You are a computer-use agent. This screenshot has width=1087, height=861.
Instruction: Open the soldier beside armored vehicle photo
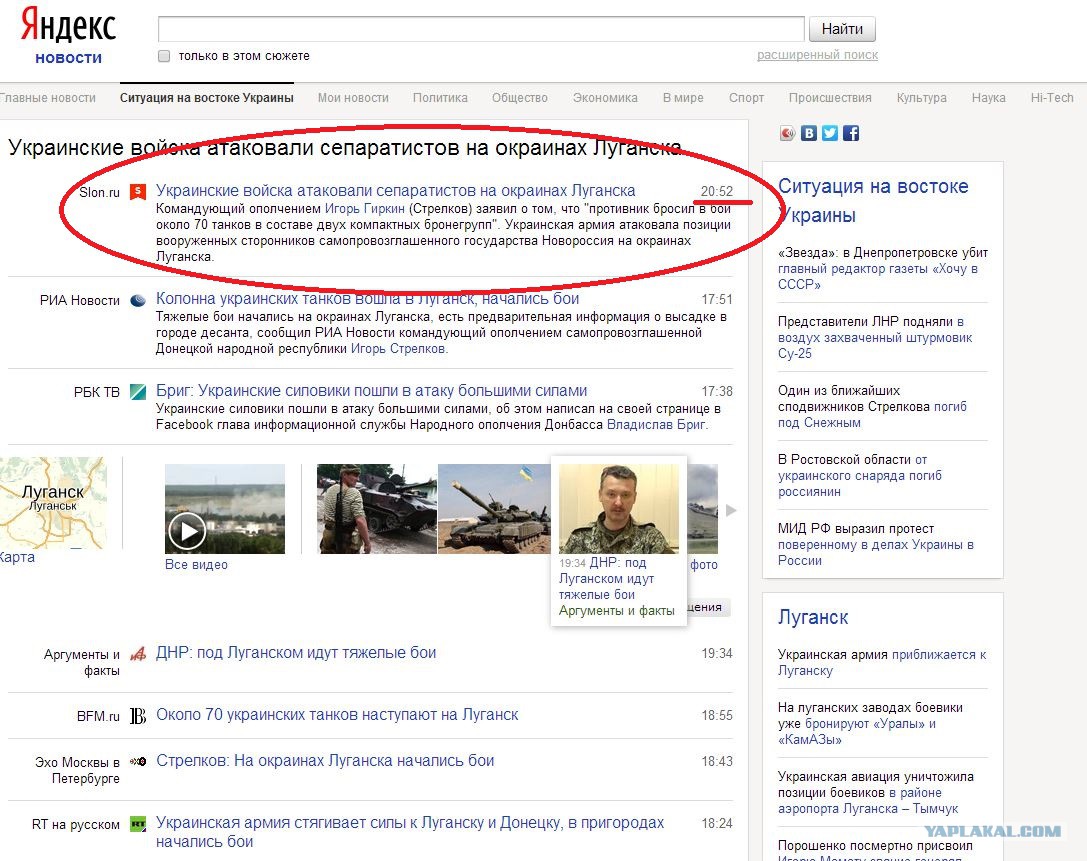click(376, 509)
